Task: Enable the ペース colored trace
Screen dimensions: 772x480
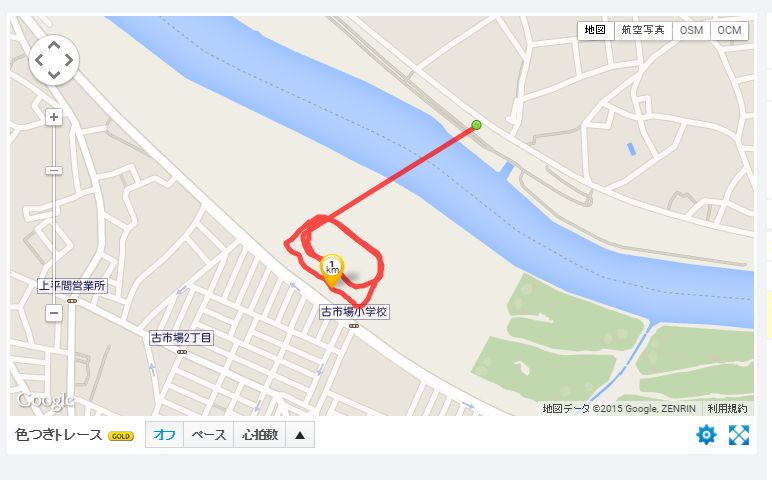Action: pos(209,435)
